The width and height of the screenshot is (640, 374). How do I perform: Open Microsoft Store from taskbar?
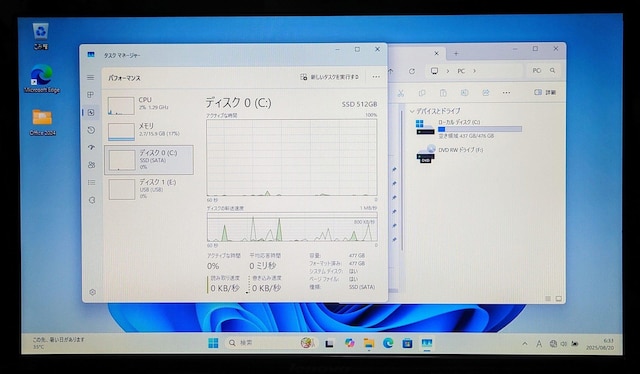[x=407, y=343]
